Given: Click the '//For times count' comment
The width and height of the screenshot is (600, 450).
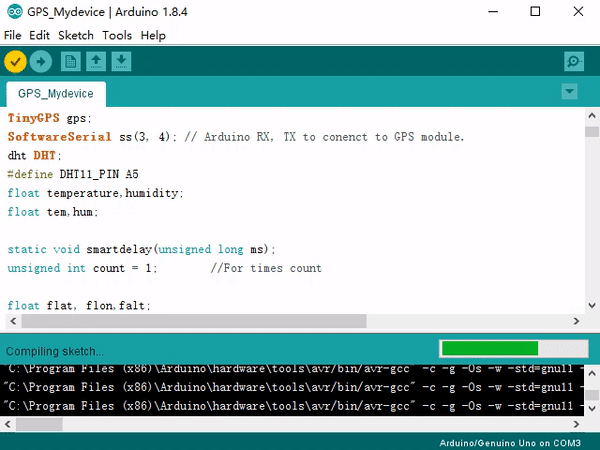Looking at the screenshot, I should click(266, 268).
